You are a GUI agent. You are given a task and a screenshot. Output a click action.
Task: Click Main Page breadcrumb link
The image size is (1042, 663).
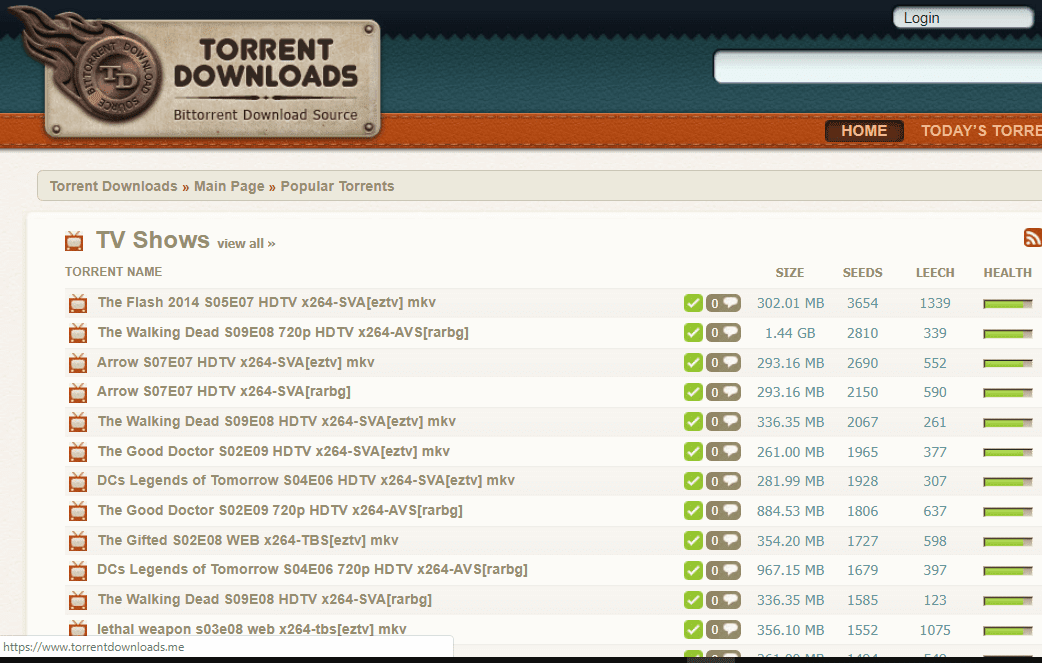click(229, 186)
